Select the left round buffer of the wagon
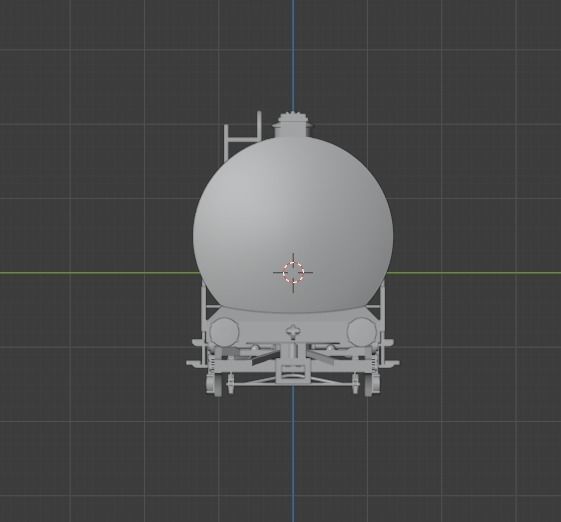The image size is (561, 522). [224, 332]
